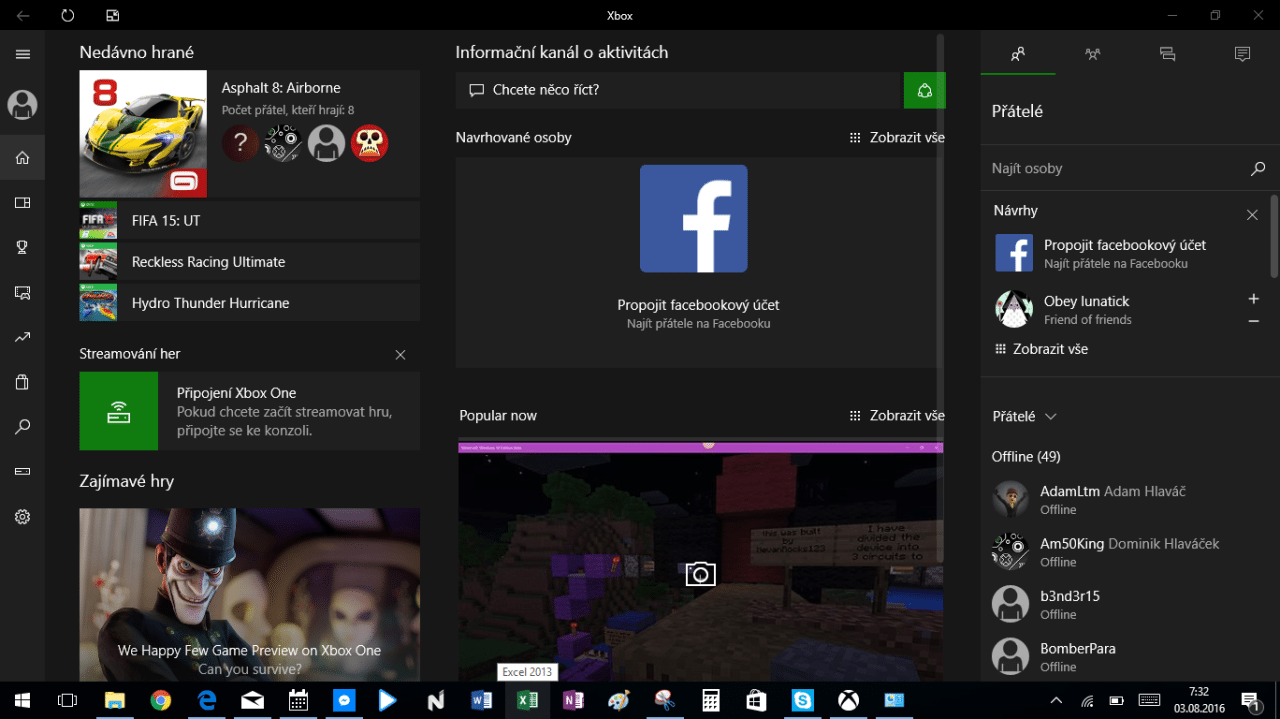Click Zobrazit vše under Návrhy in friends panel
Screen dimensions: 1280x719
click(1041, 349)
